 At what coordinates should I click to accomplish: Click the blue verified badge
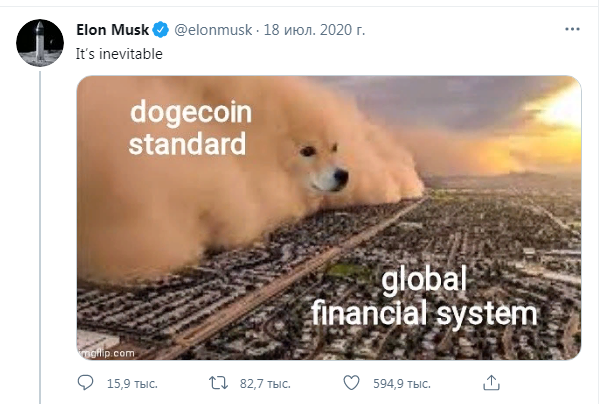pyautogui.click(x=161, y=30)
